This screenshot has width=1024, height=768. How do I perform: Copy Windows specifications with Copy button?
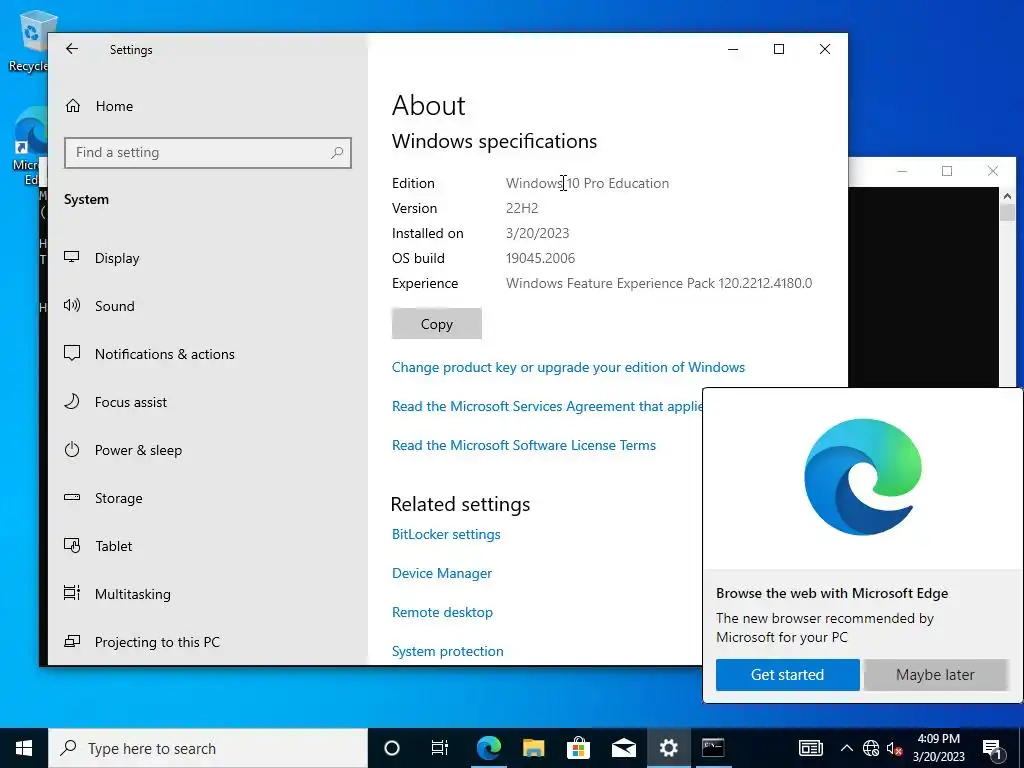point(437,324)
